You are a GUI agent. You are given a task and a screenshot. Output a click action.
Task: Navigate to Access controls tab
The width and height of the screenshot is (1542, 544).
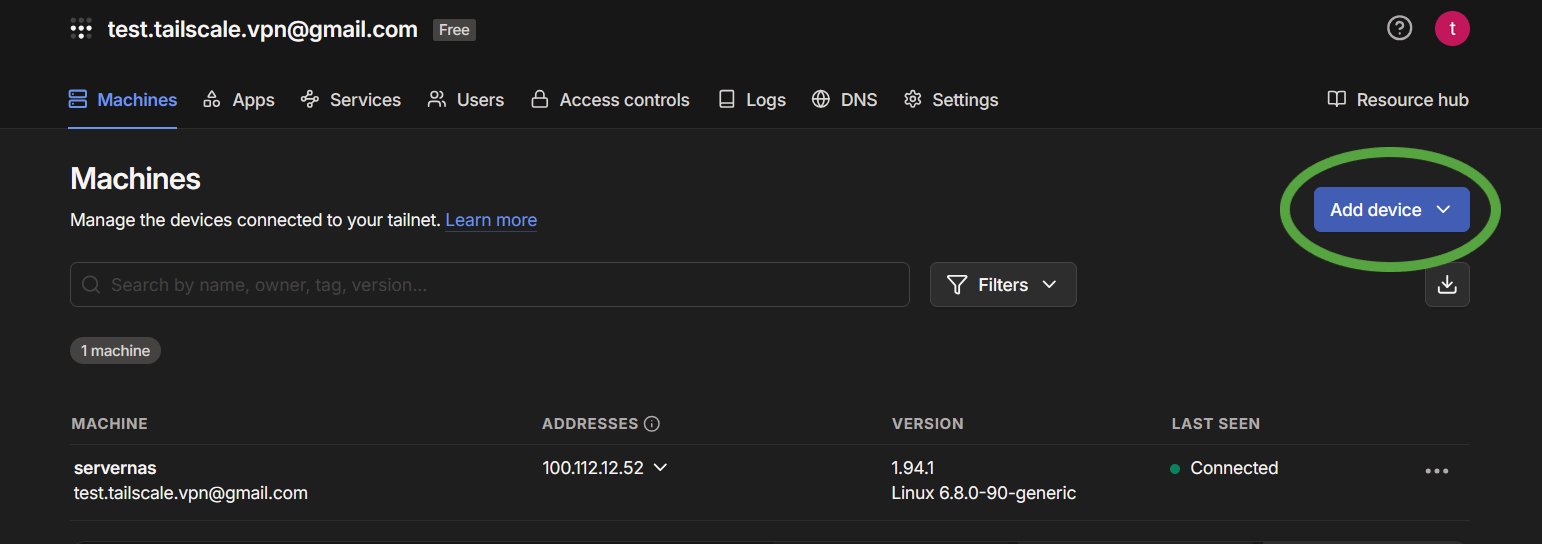[x=610, y=100]
